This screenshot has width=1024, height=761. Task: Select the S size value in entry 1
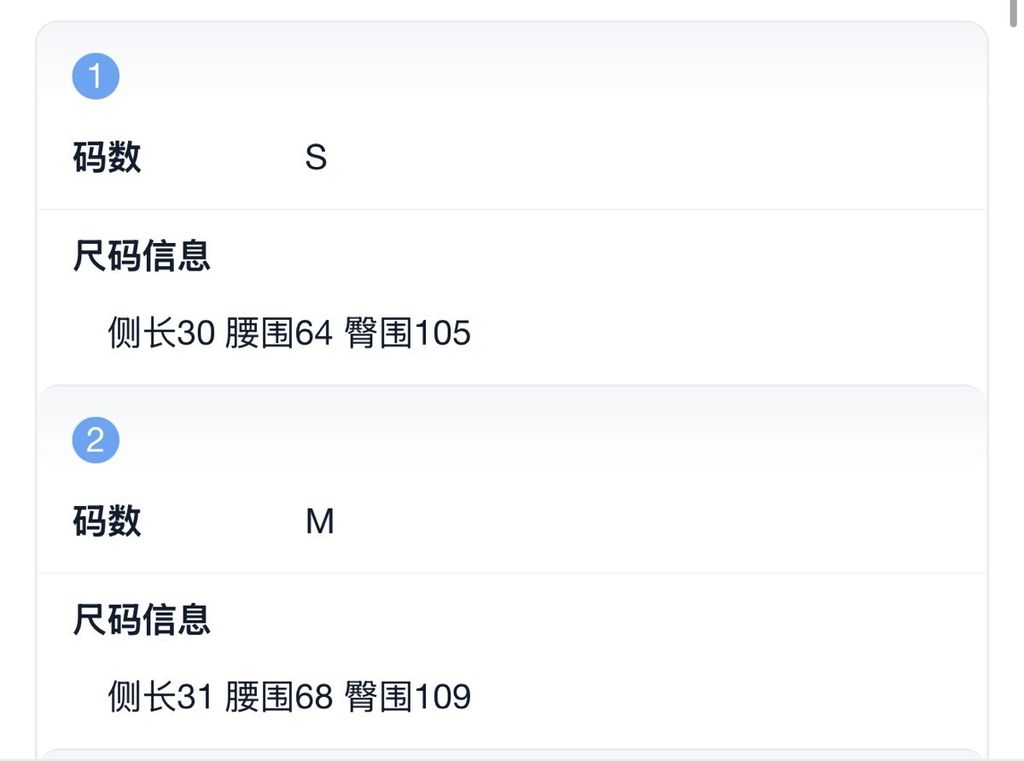318,157
